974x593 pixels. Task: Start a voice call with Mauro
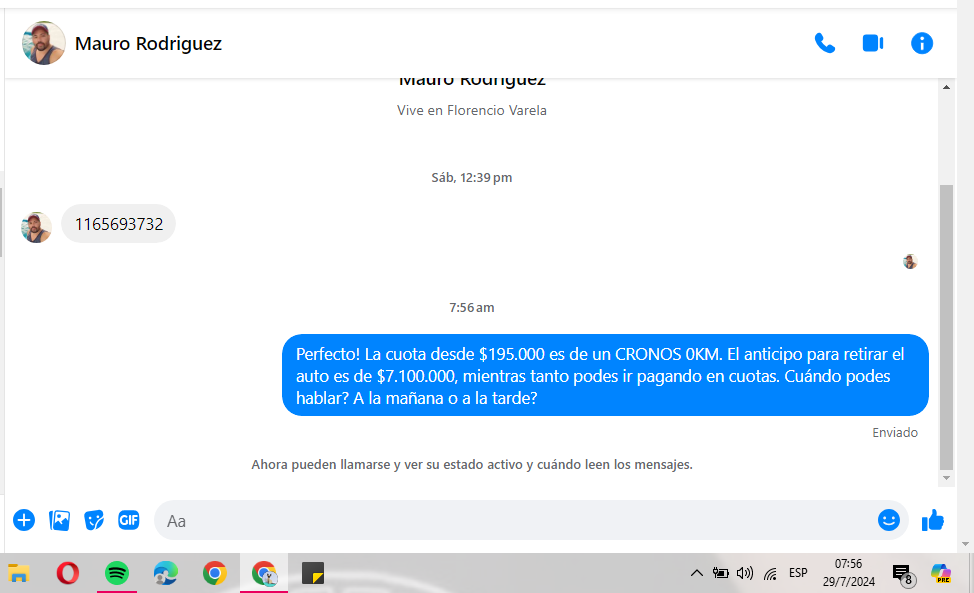click(x=824, y=43)
